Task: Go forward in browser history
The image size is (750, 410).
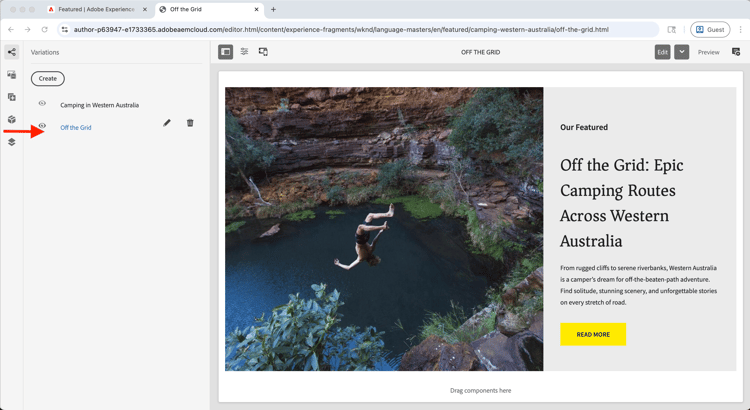Action: 28,30
